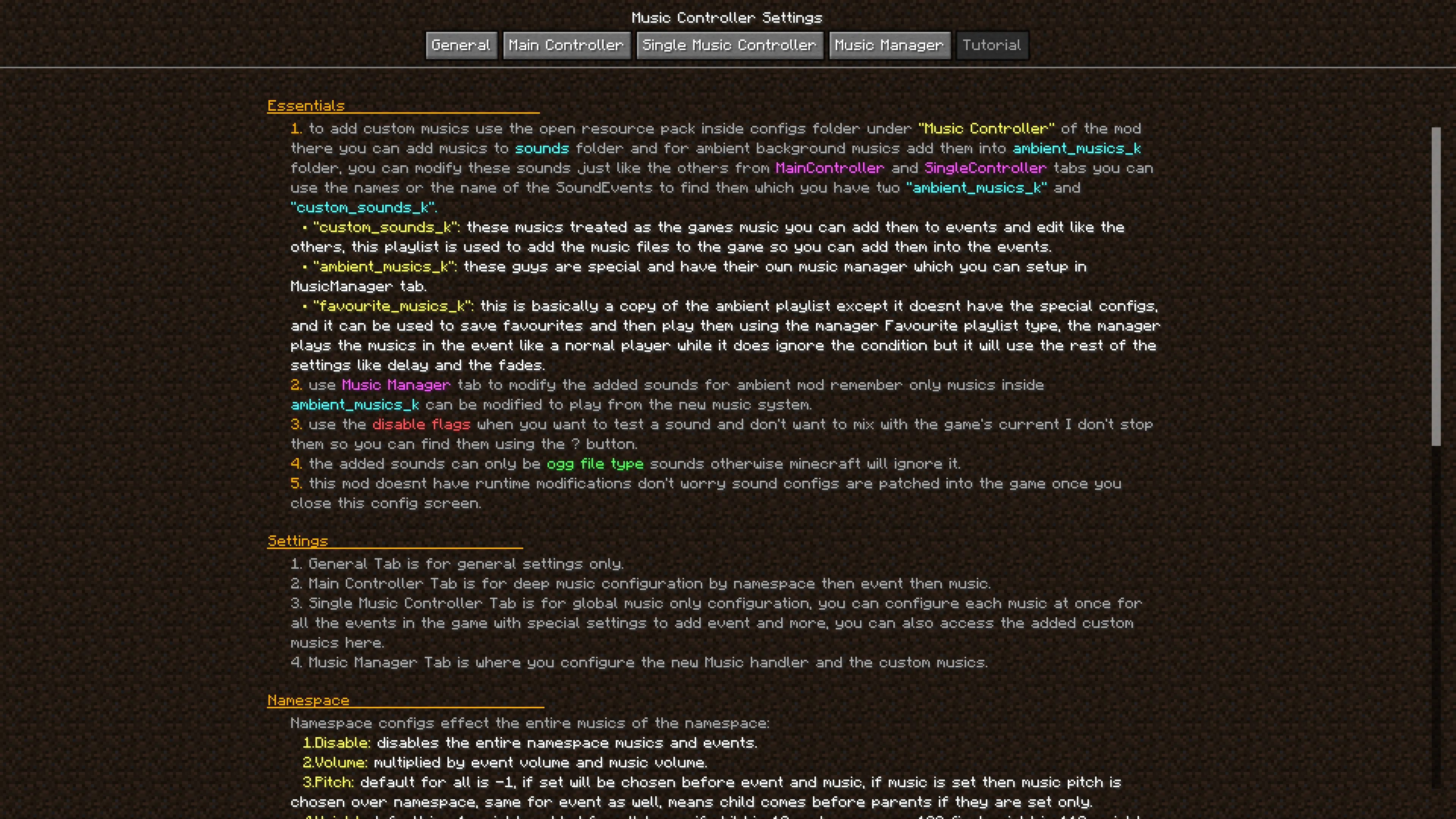The width and height of the screenshot is (1456, 819).
Task: Click the line starting "4. Music Manager Tab is where"
Action: (639, 662)
